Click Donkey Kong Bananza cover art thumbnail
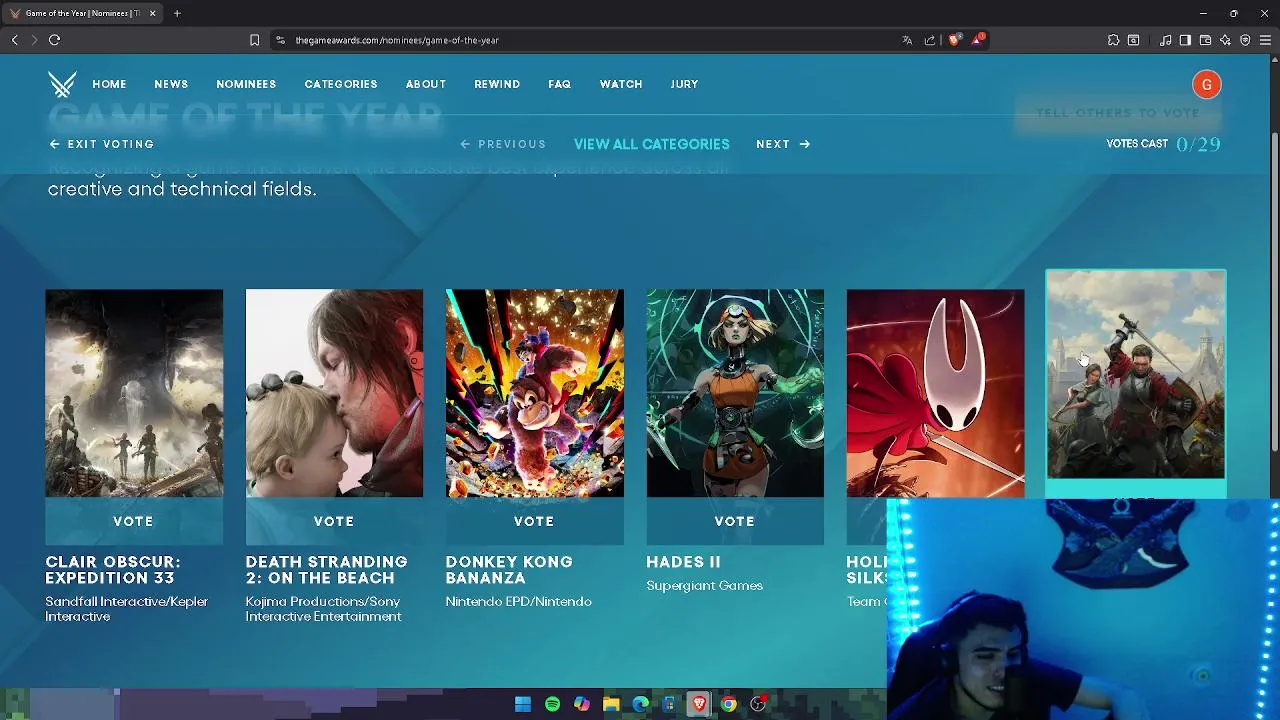 point(534,393)
